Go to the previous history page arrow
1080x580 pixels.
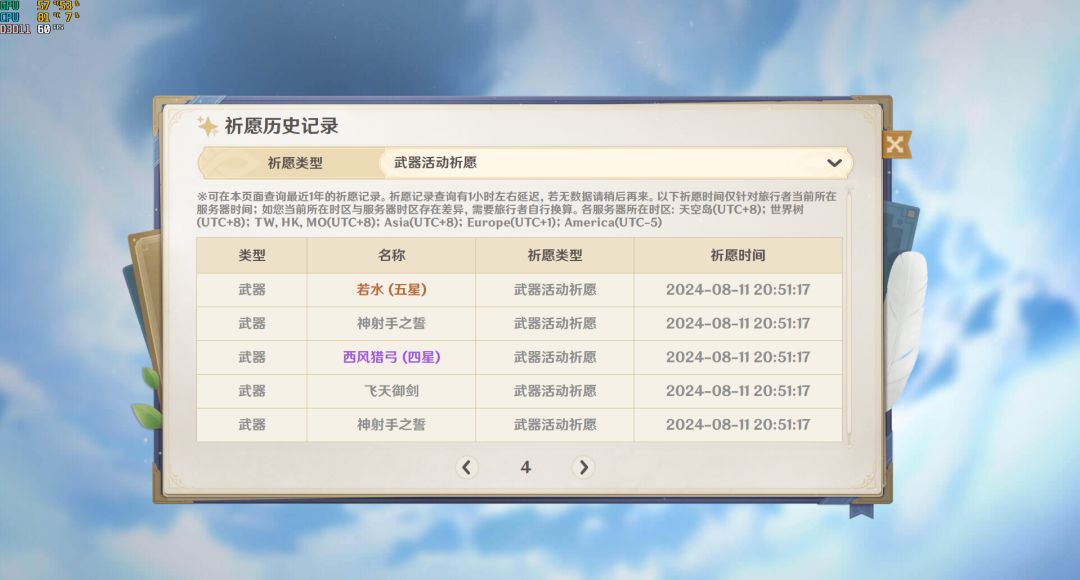466,468
